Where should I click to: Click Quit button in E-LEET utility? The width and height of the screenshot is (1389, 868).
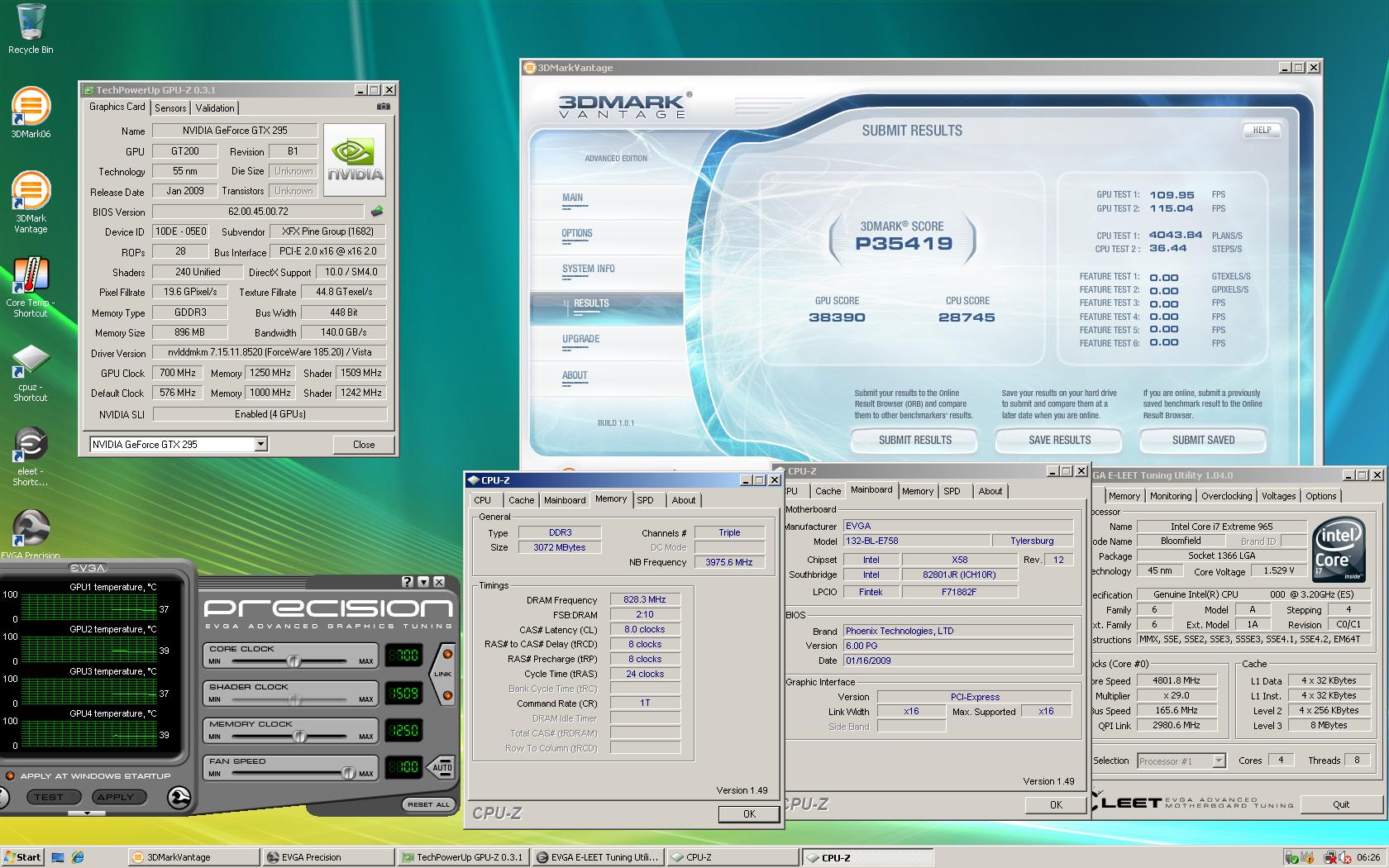click(1341, 804)
